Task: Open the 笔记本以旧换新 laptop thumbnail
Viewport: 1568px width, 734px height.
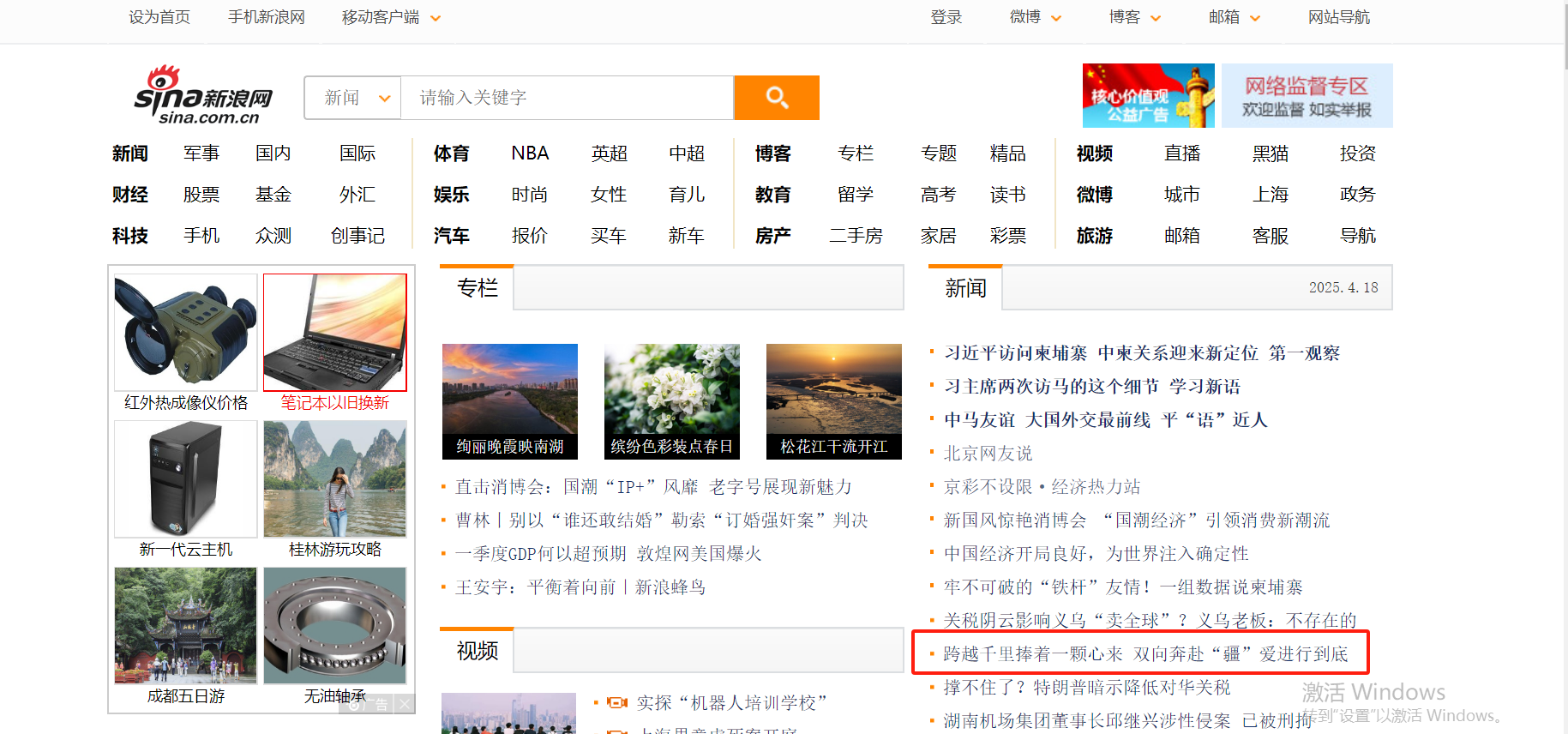Action: (x=335, y=333)
